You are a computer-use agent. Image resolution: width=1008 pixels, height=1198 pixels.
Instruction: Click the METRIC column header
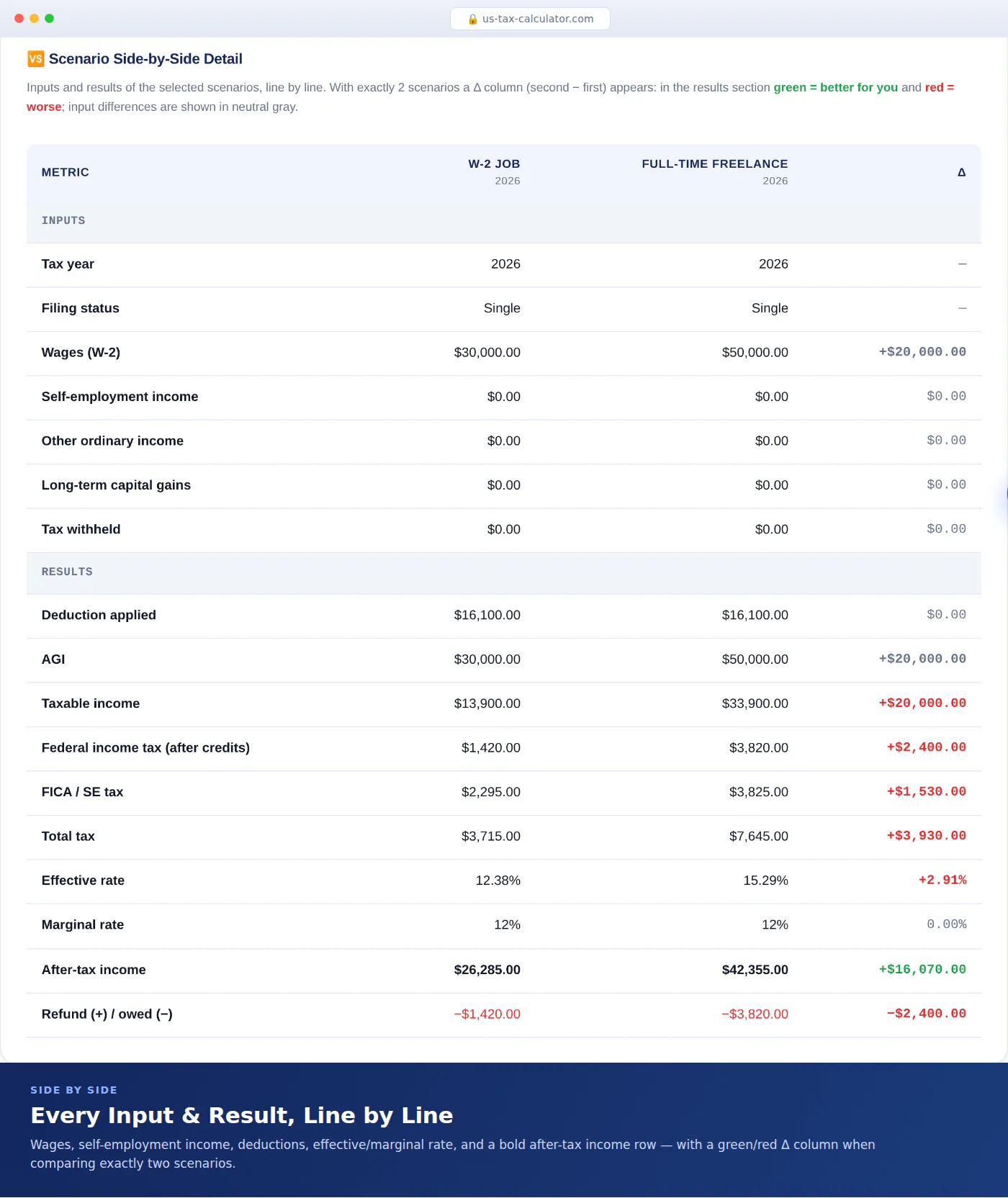click(x=66, y=172)
